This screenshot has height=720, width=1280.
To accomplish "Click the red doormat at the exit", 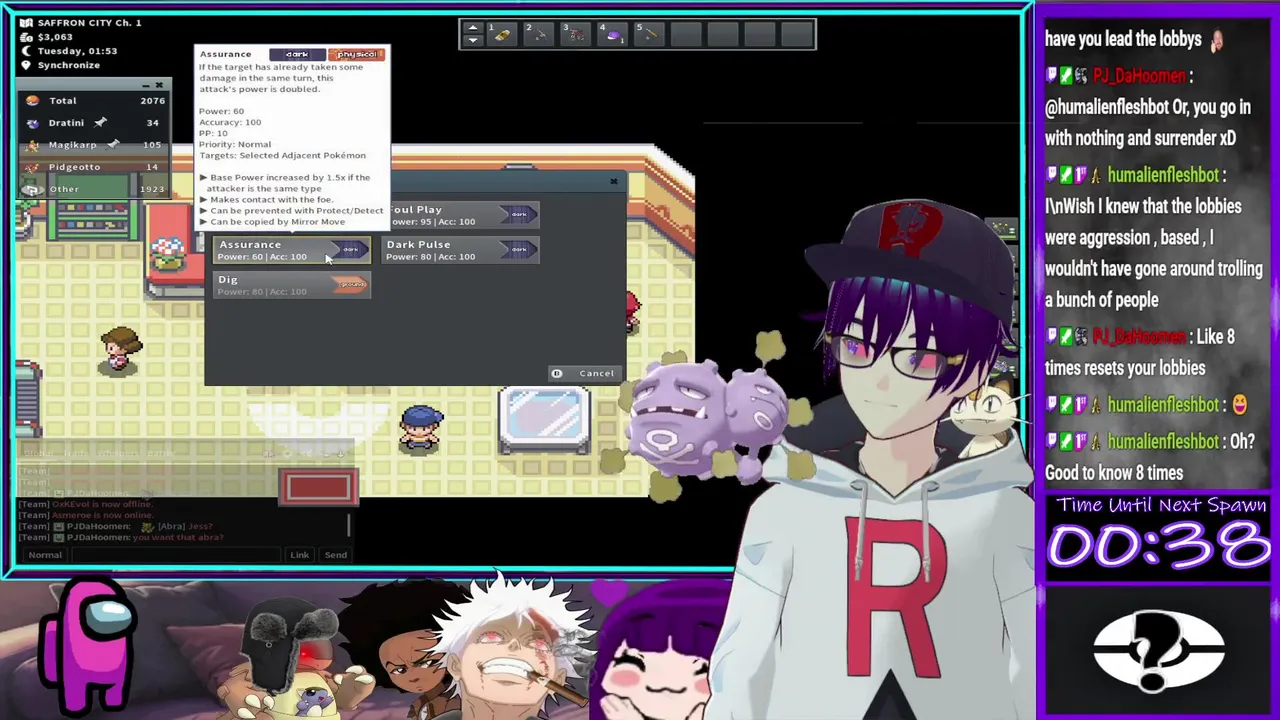I will pyautogui.click(x=319, y=487).
